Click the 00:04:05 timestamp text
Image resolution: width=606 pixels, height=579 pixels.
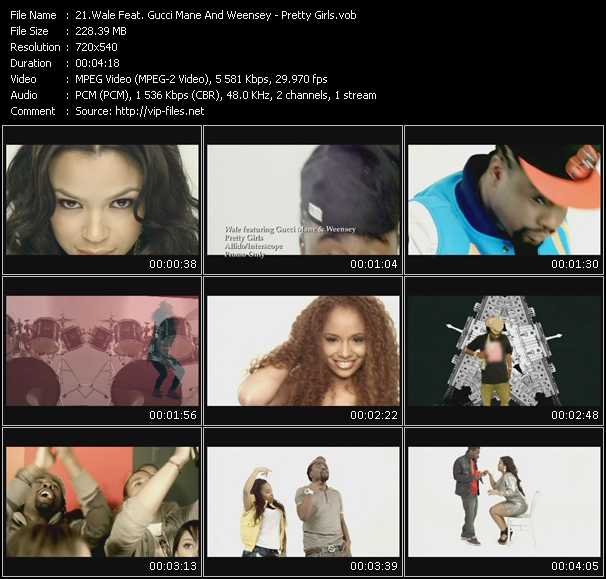coord(575,567)
